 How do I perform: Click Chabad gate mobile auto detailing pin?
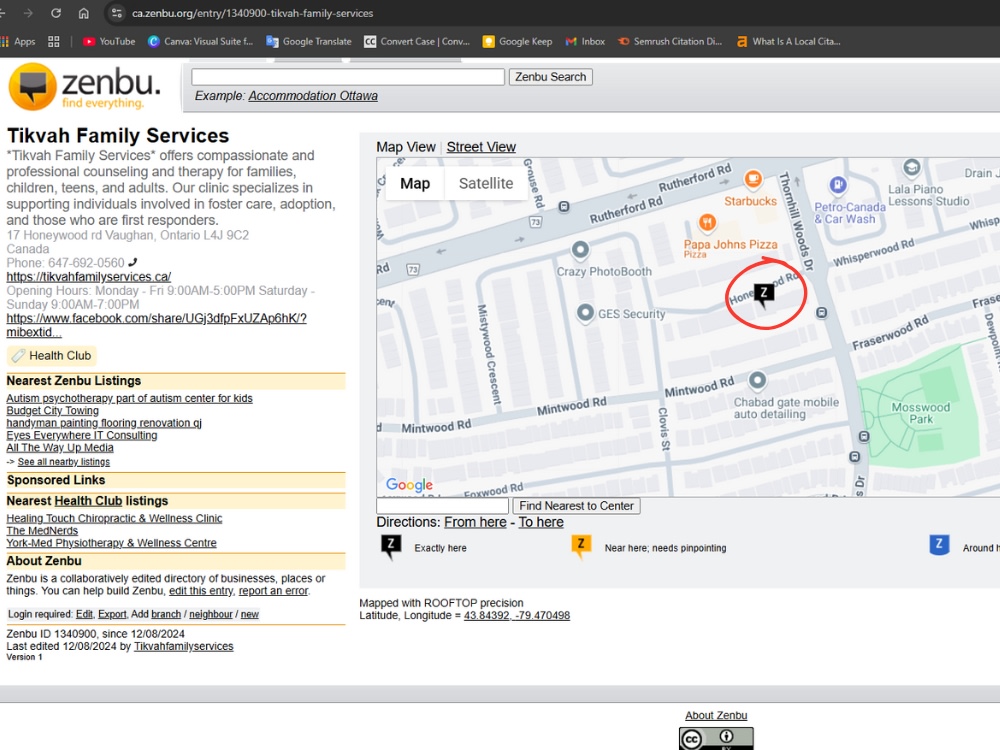[757, 381]
